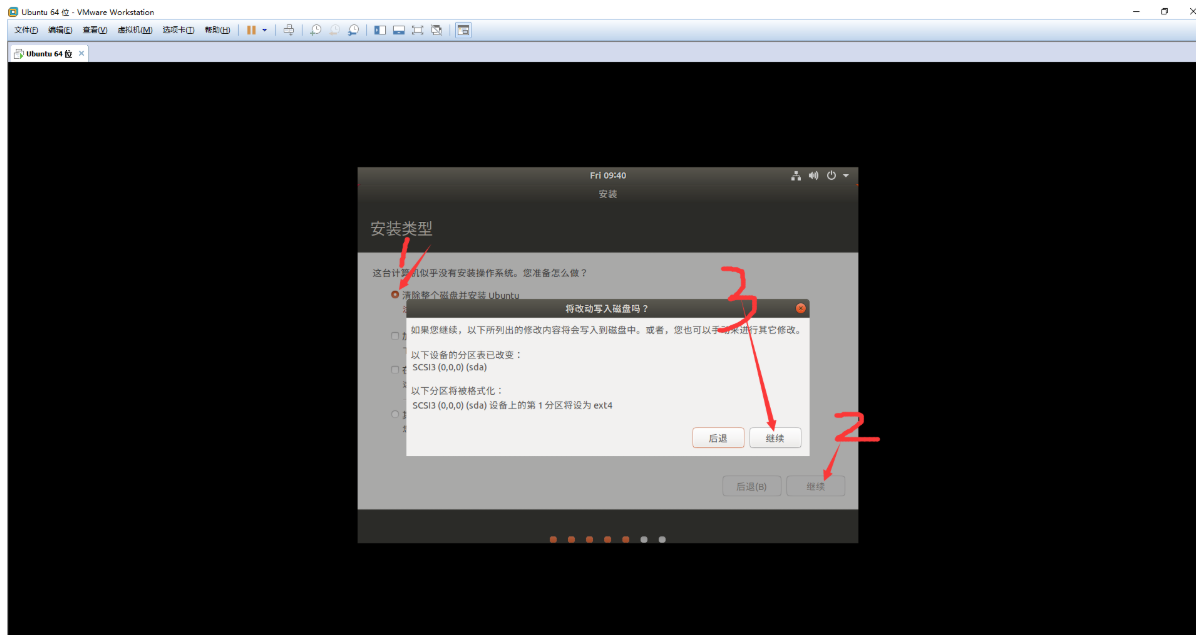Take a snapshot of the virtual machine

coord(316,30)
